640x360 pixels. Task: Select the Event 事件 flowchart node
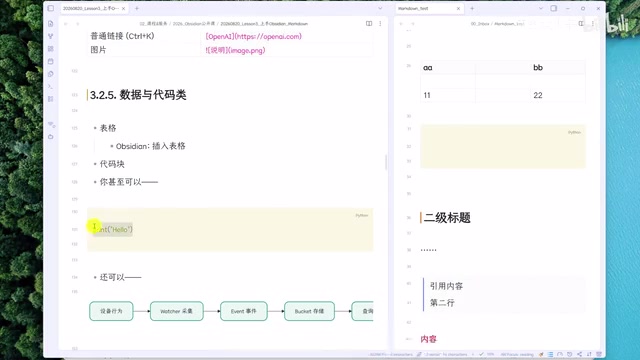244,311
